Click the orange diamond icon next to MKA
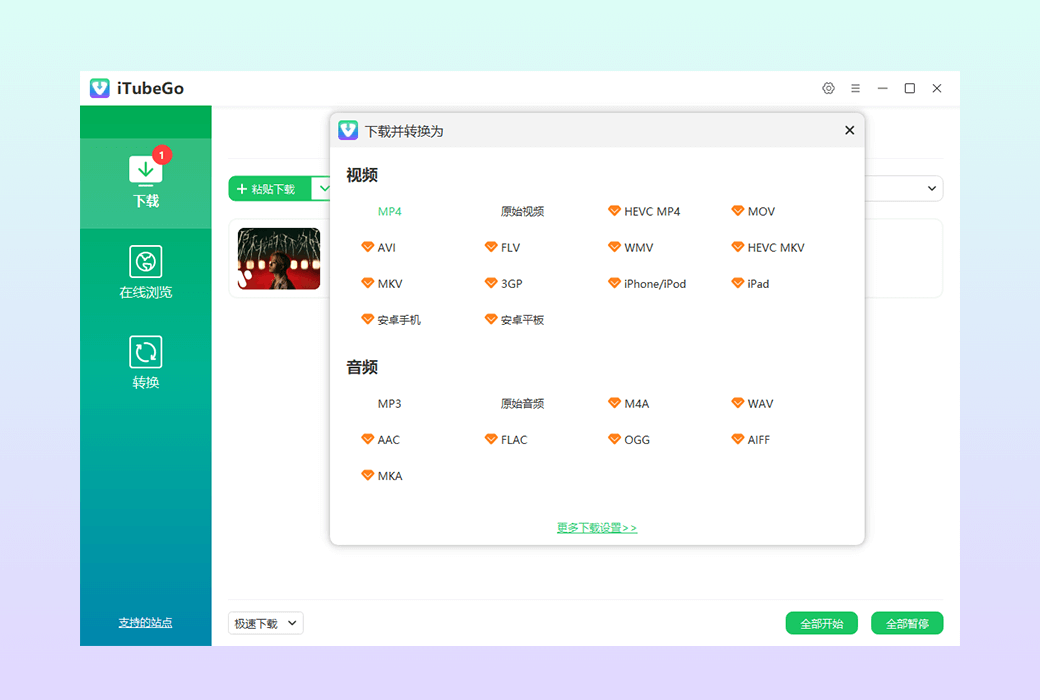The image size is (1040, 700). [x=367, y=475]
